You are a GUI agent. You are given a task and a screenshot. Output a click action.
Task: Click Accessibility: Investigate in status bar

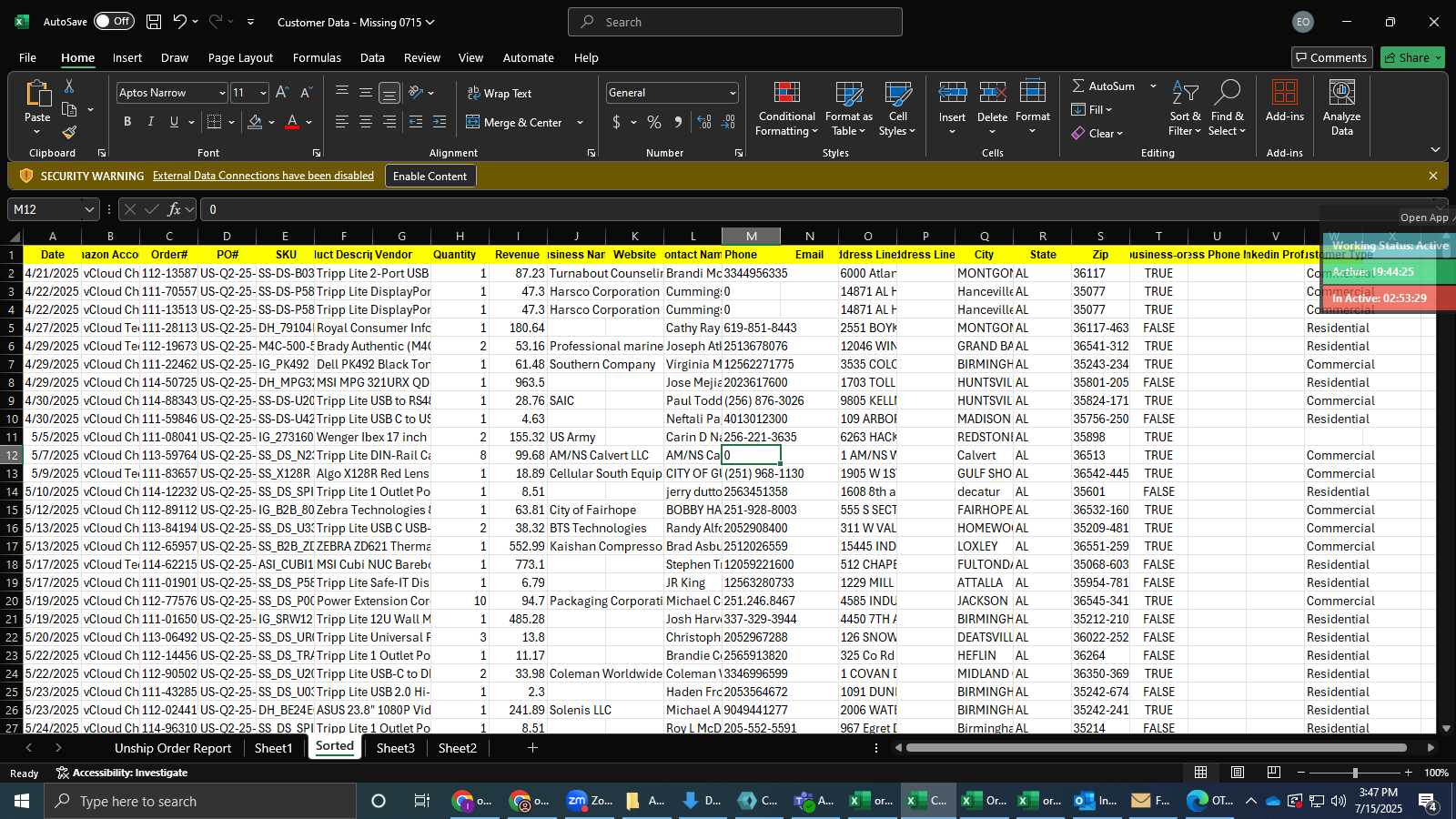pos(122,773)
